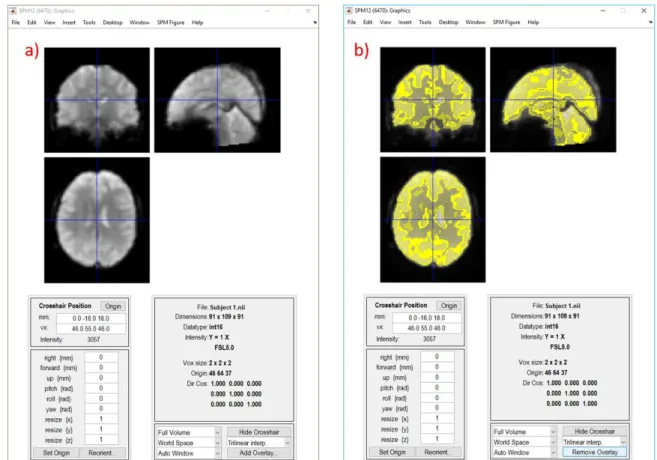Click forward (mm) field in left window
The height and width of the screenshot is (460, 657).
(x=101, y=367)
